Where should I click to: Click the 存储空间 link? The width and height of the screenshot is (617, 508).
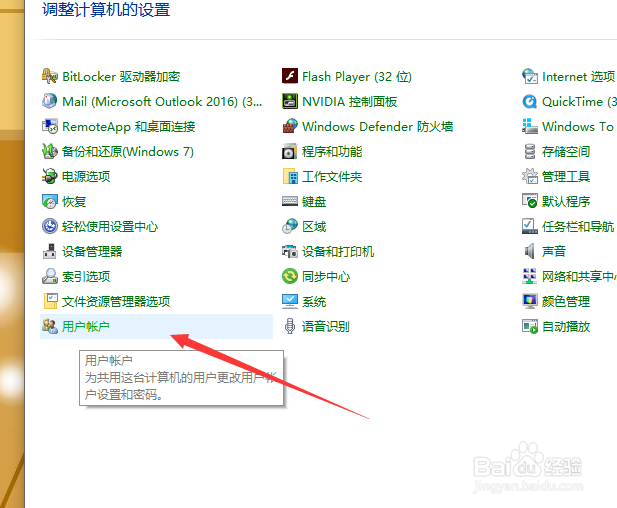[x=566, y=151]
